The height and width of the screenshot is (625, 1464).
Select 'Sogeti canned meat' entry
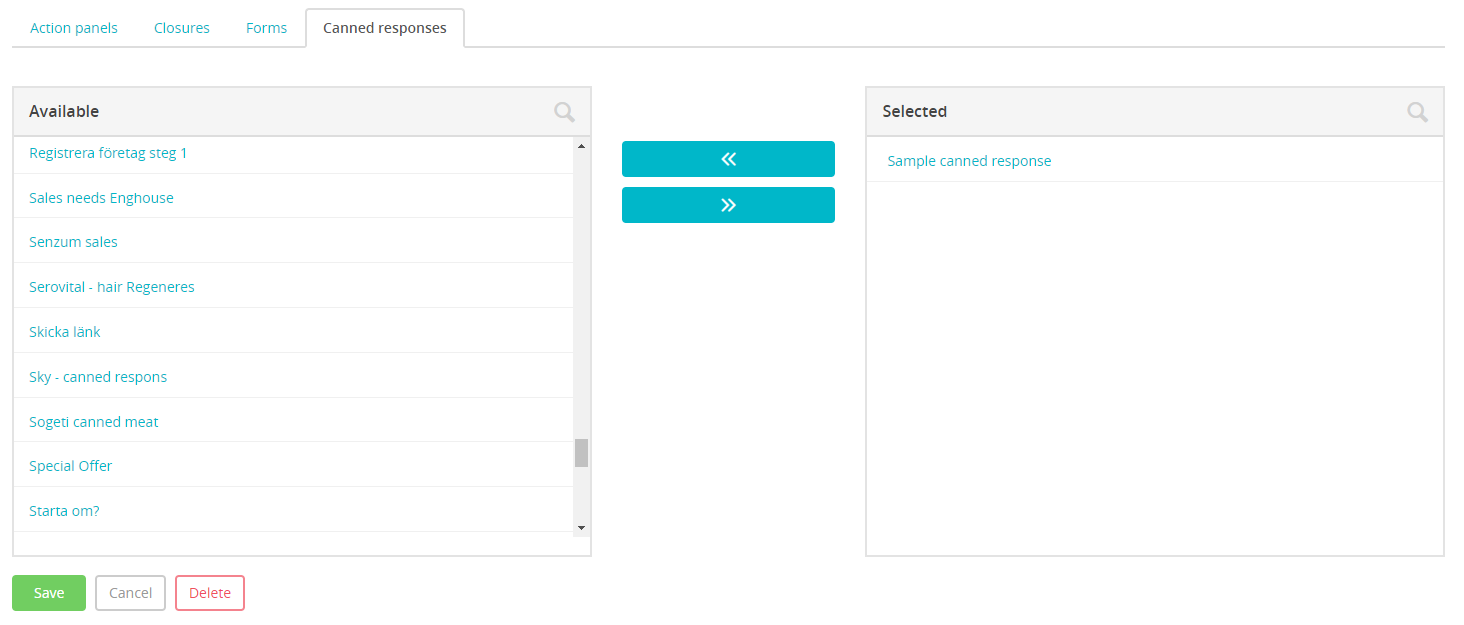click(94, 422)
